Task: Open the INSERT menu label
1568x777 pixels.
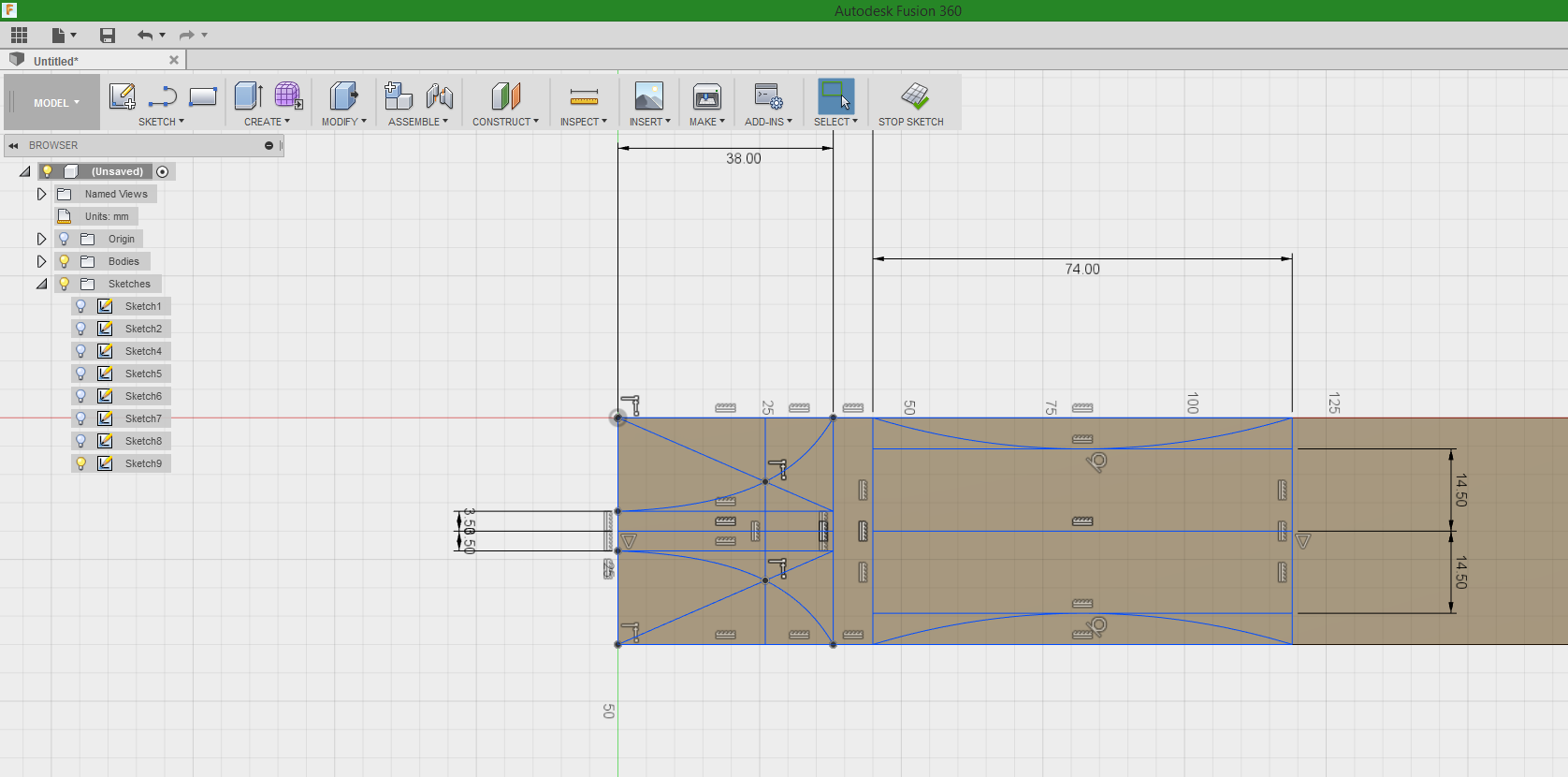Action: (649, 122)
